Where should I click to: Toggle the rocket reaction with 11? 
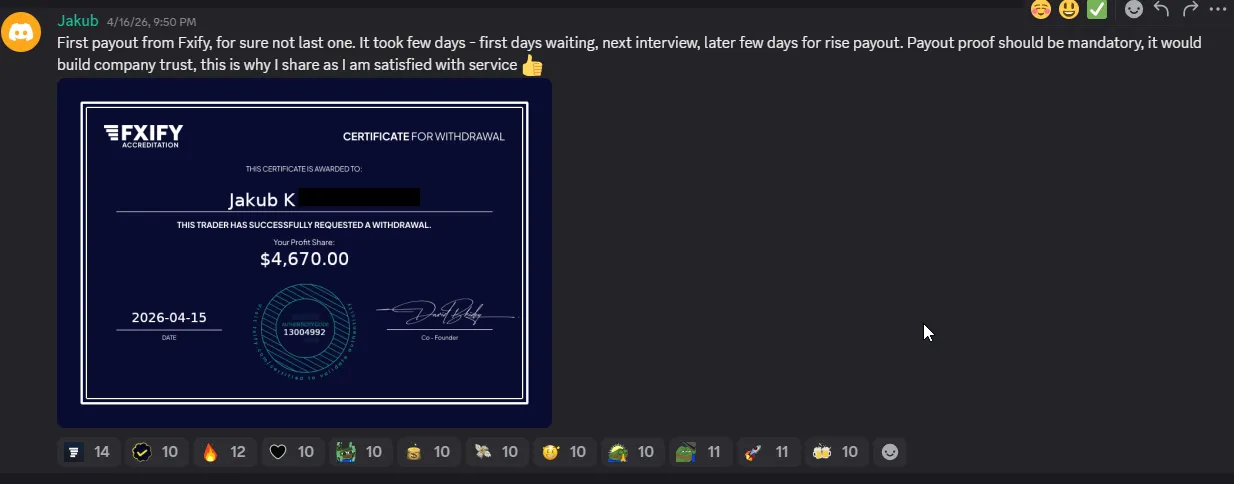point(768,452)
